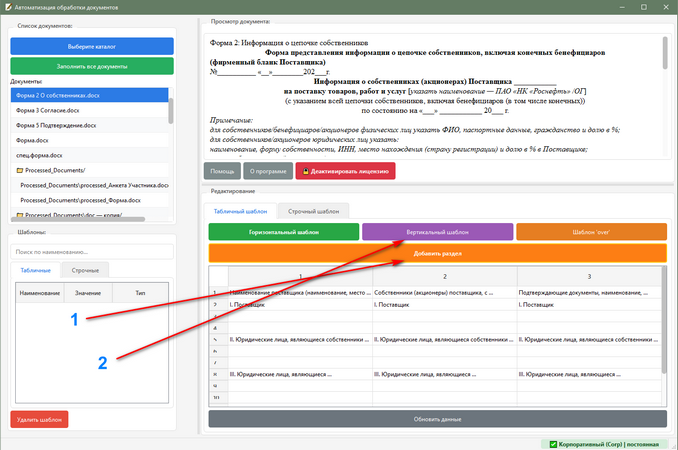Image resolution: width=678 pixels, height=450 pixels.
Task: Click the document list horizontal scrollbar
Action: (x=78, y=219)
